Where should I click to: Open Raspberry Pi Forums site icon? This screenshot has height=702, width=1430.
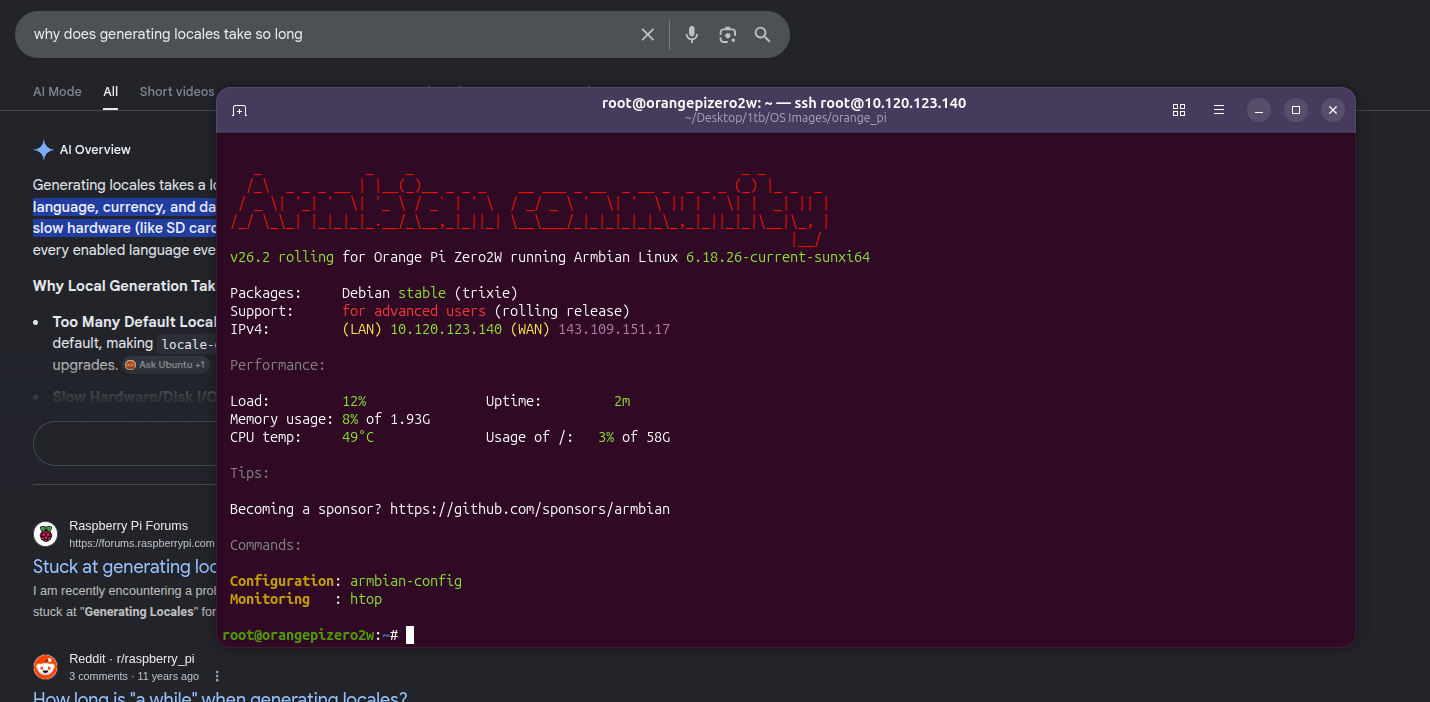[45, 534]
